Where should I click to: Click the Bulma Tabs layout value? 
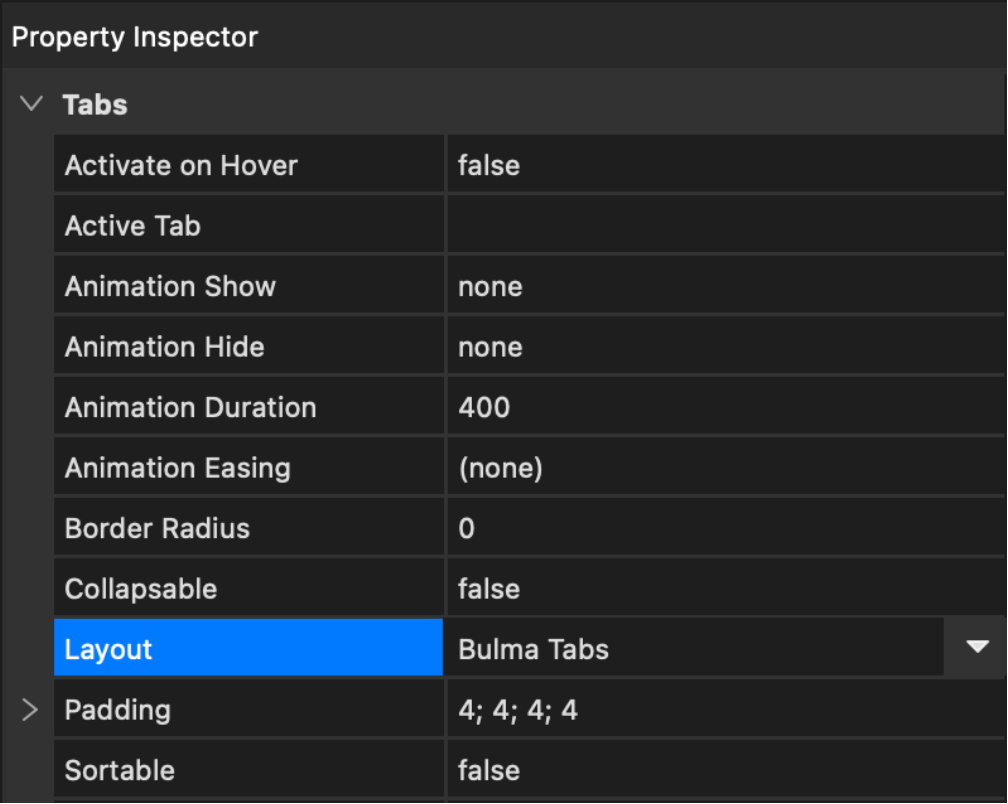click(534, 649)
